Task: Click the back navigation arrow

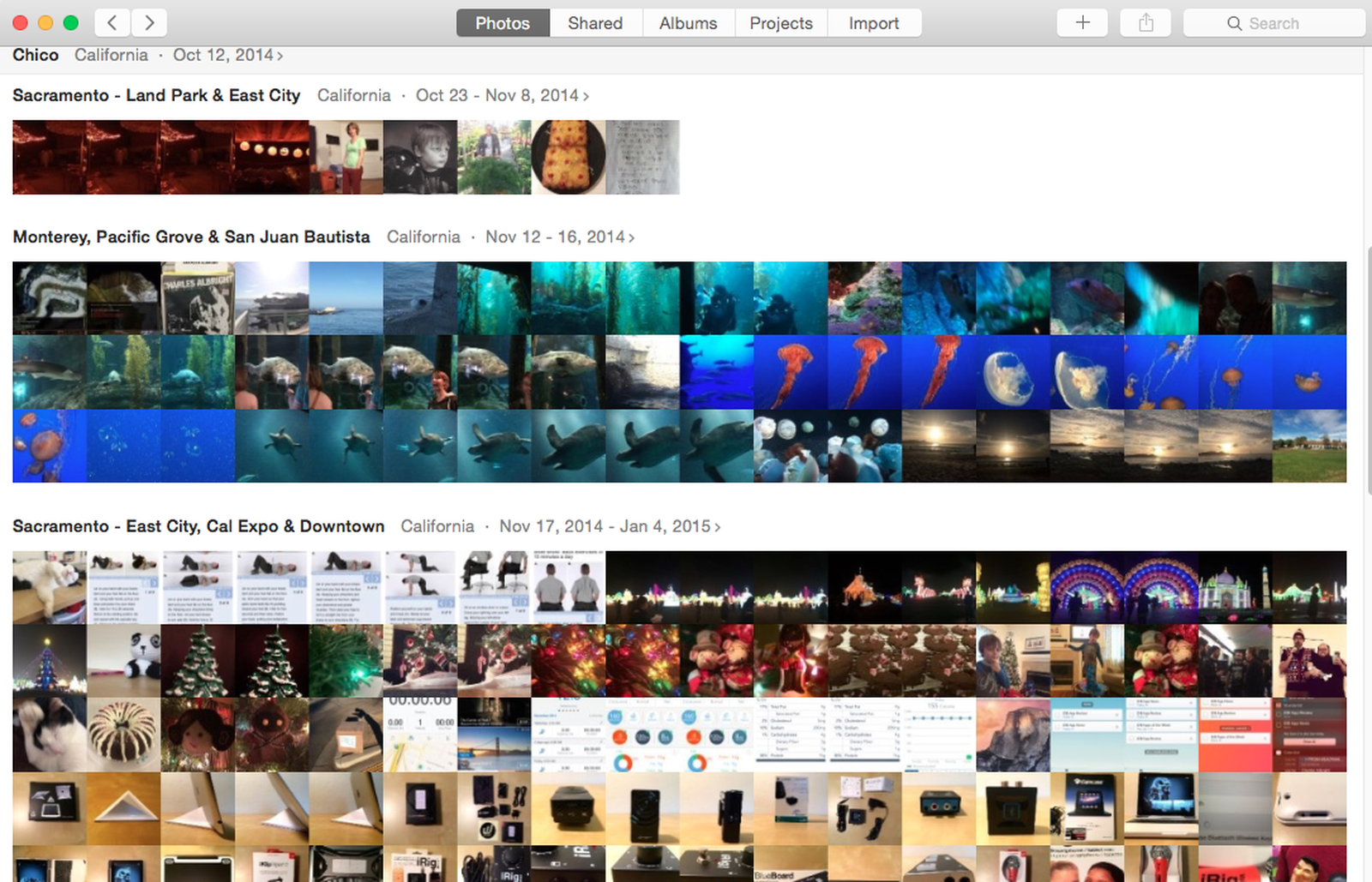Action: coord(112,23)
